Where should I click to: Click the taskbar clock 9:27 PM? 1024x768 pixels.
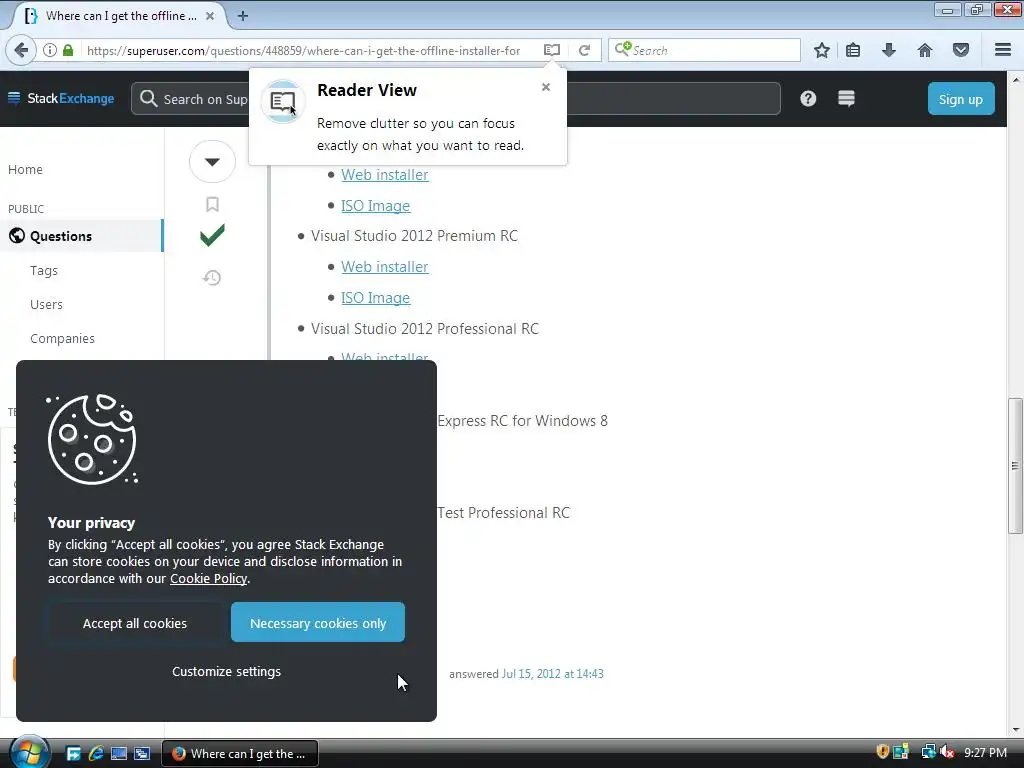click(x=985, y=752)
